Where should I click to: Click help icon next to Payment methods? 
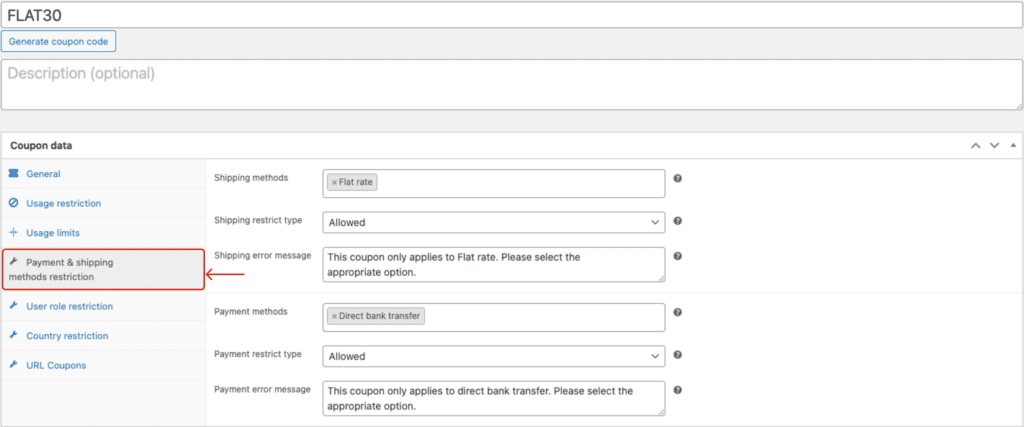click(678, 313)
